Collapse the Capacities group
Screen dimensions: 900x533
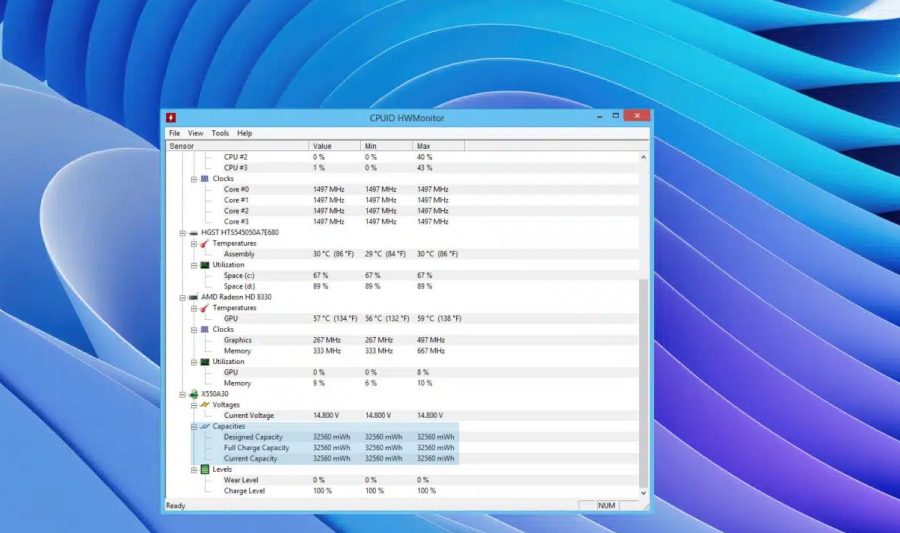[x=194, y=427]
